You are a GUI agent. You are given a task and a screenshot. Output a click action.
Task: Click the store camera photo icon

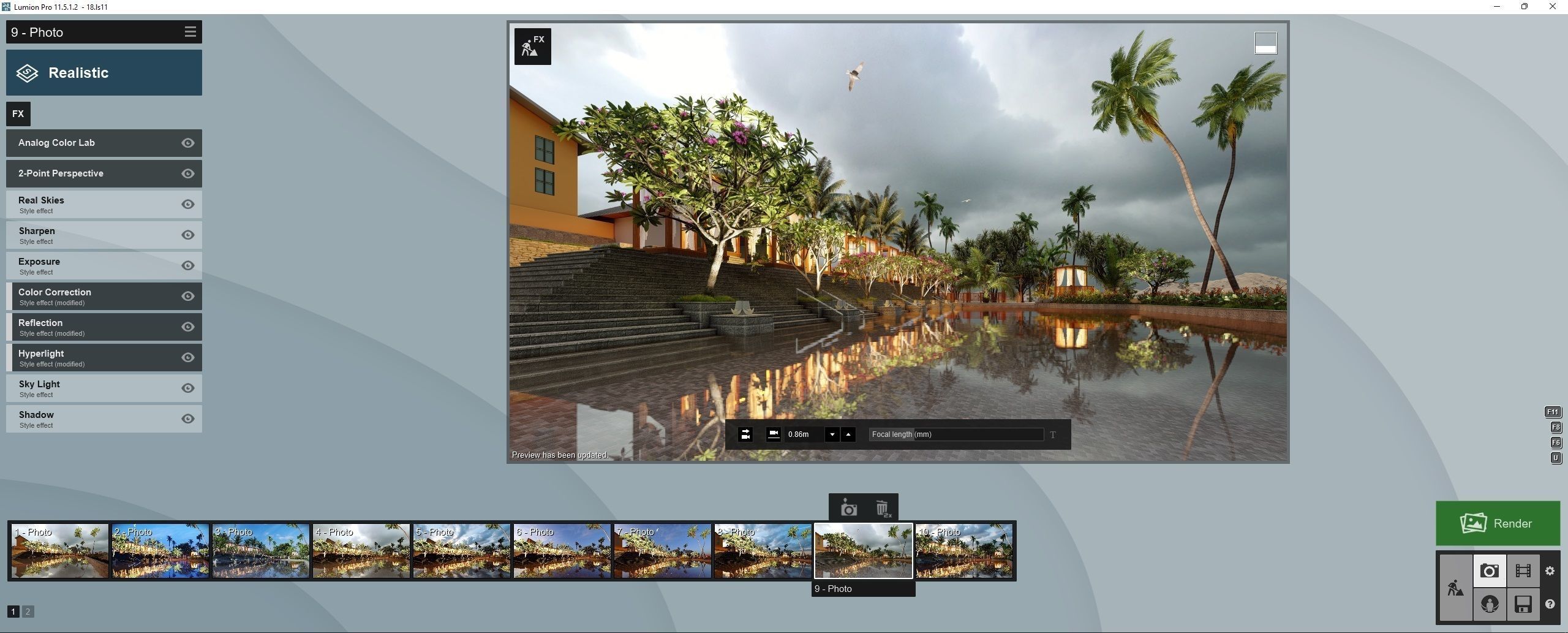pyautogui.click(x=848, y=507)
